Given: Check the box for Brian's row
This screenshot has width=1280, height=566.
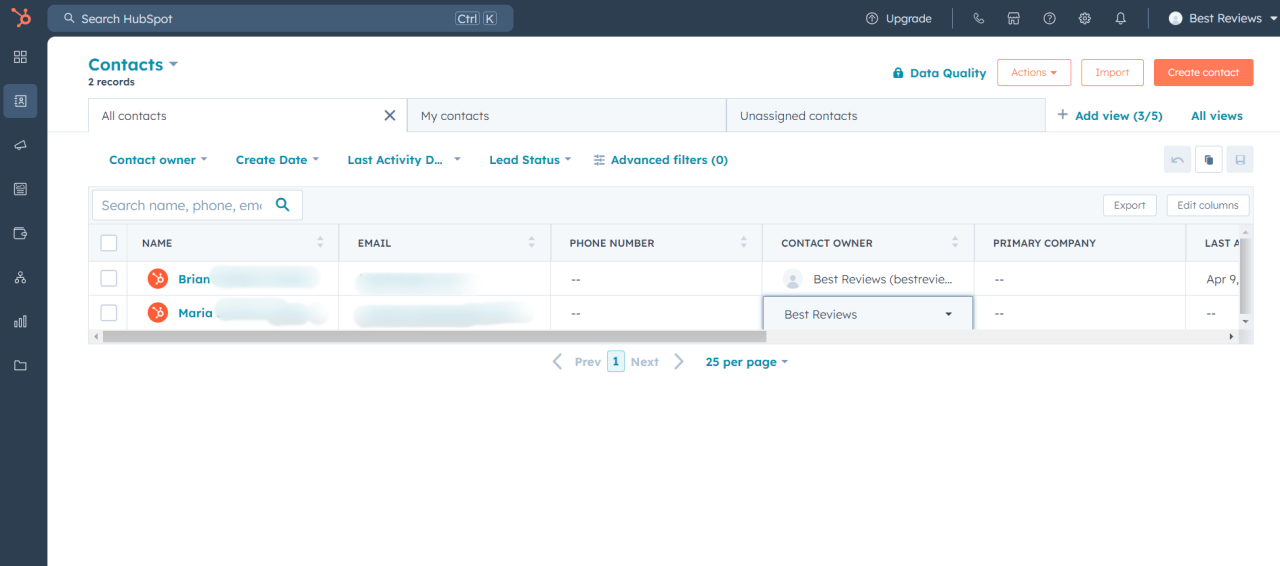Looking at the screenshot, I should pos(109,279).
